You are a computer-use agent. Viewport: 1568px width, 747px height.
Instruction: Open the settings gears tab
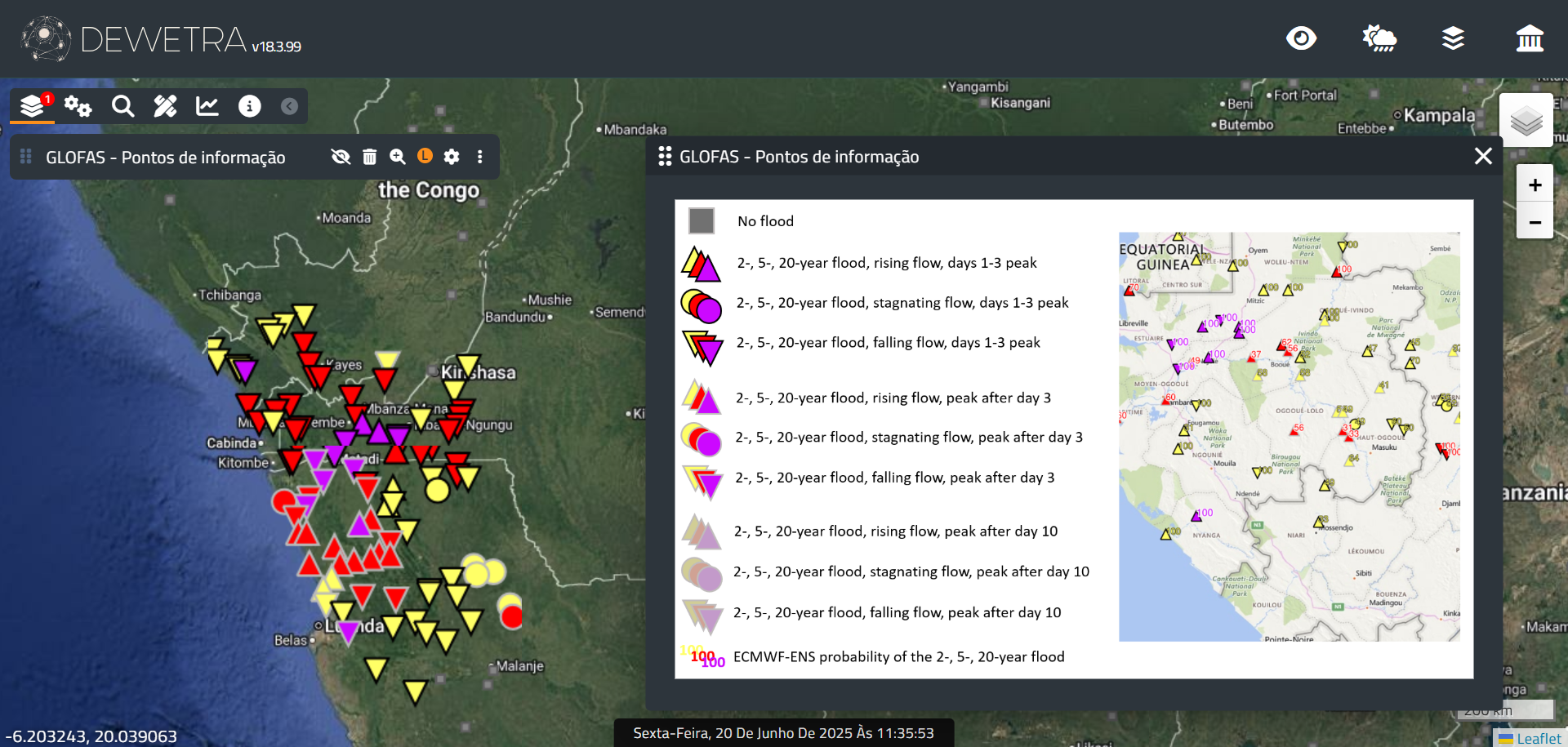coord(78,106)
